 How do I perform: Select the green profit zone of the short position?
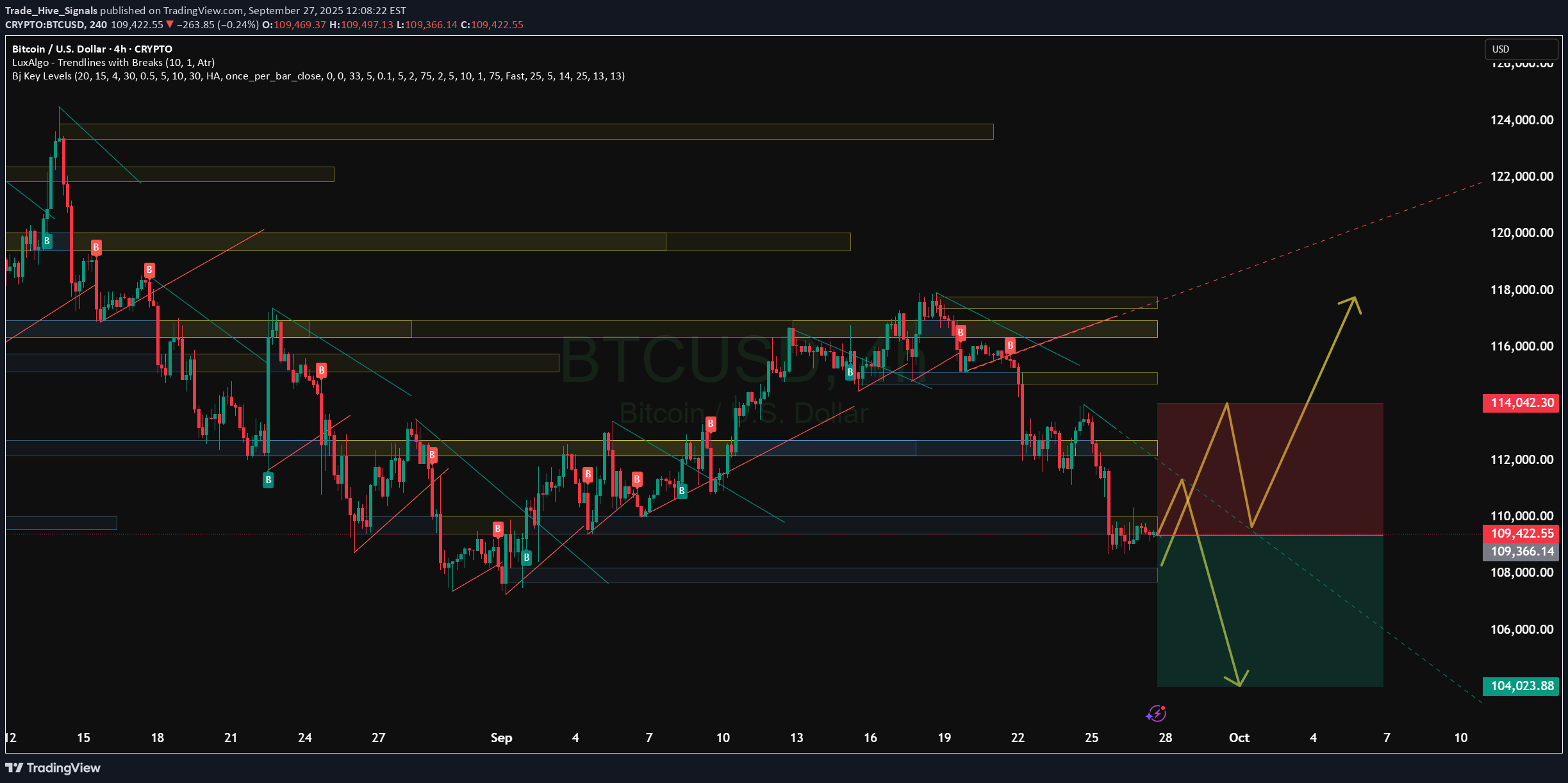pos(1270,611)
